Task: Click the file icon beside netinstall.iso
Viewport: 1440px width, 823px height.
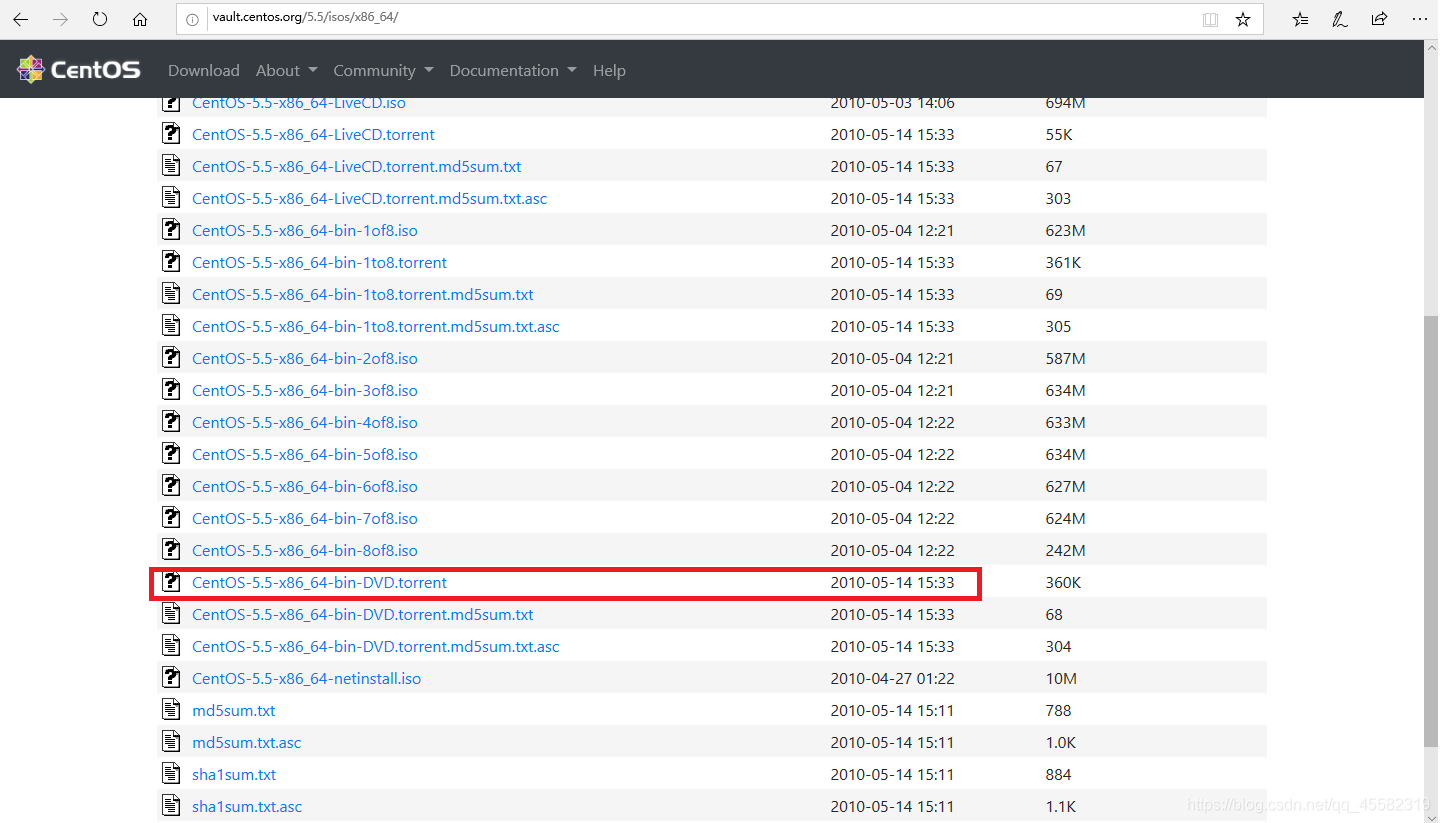Action: [x=171, y=677]
